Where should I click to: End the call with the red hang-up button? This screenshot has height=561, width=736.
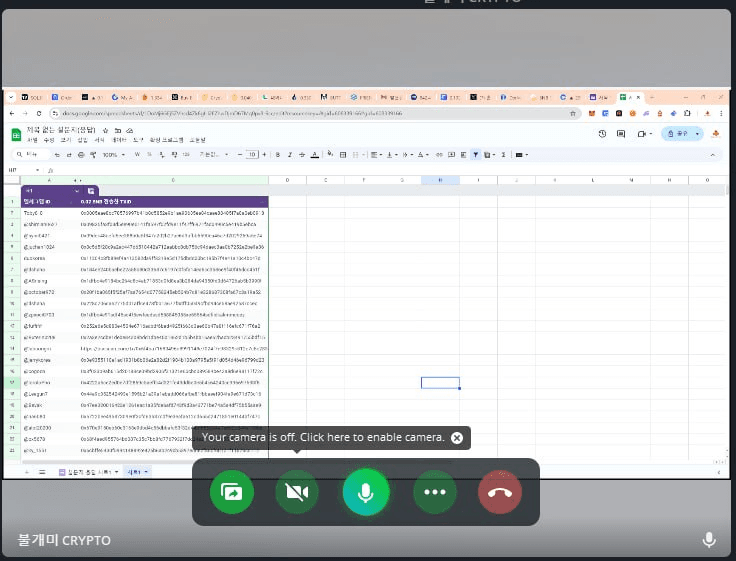pyautogui.click(x=501, y=492)
